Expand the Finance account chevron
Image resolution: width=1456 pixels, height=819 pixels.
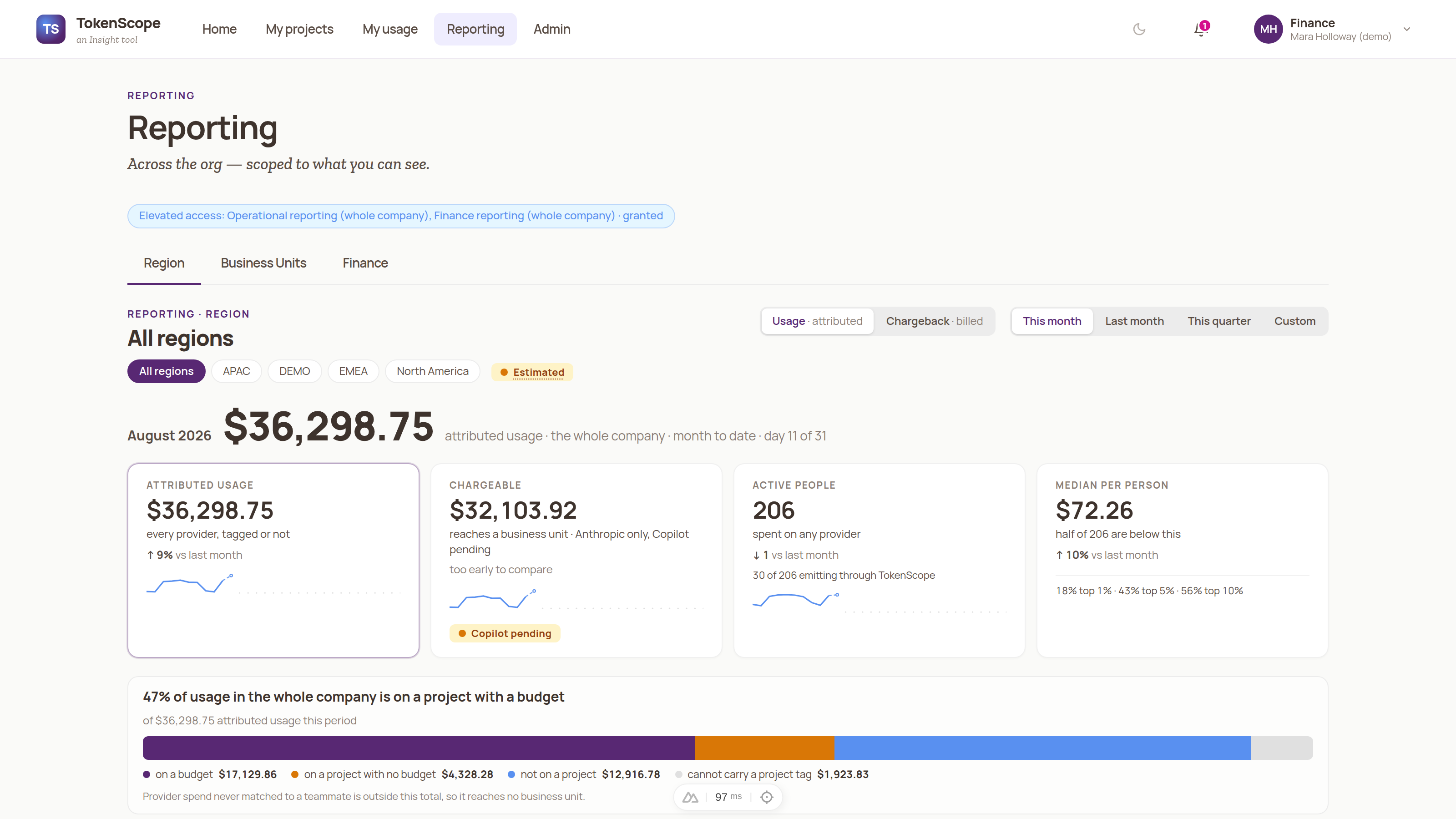point(1407,30)
